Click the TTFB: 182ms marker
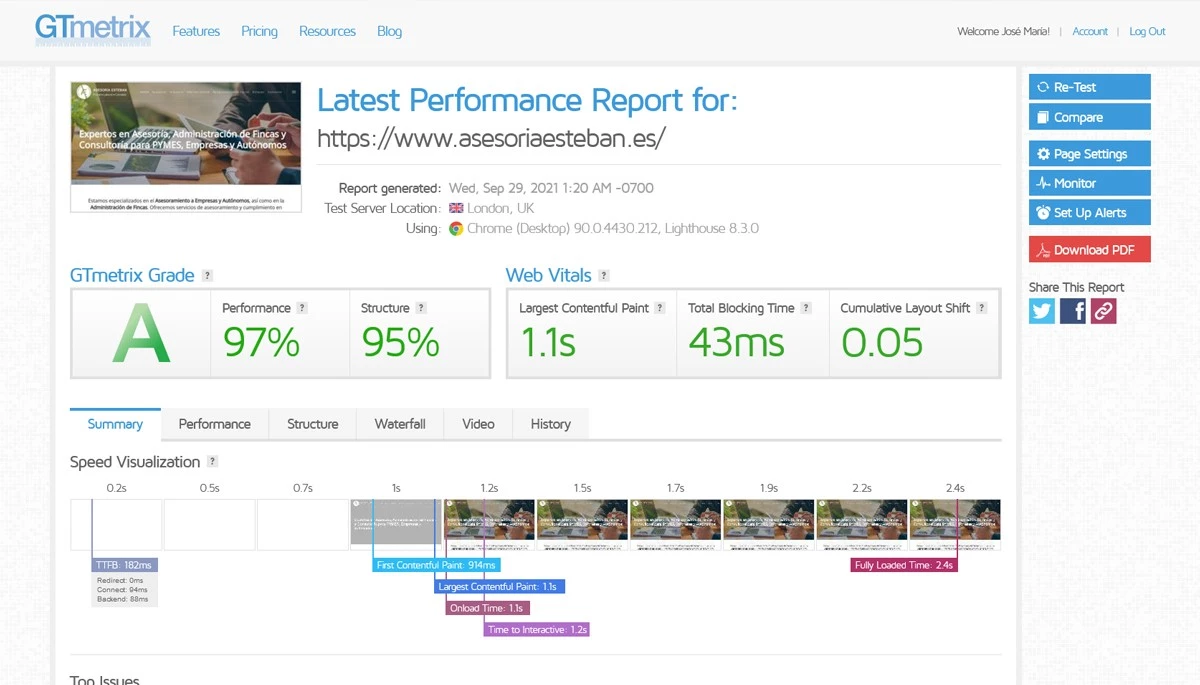The image size is (1200, 685). click(x=125, y=565)
